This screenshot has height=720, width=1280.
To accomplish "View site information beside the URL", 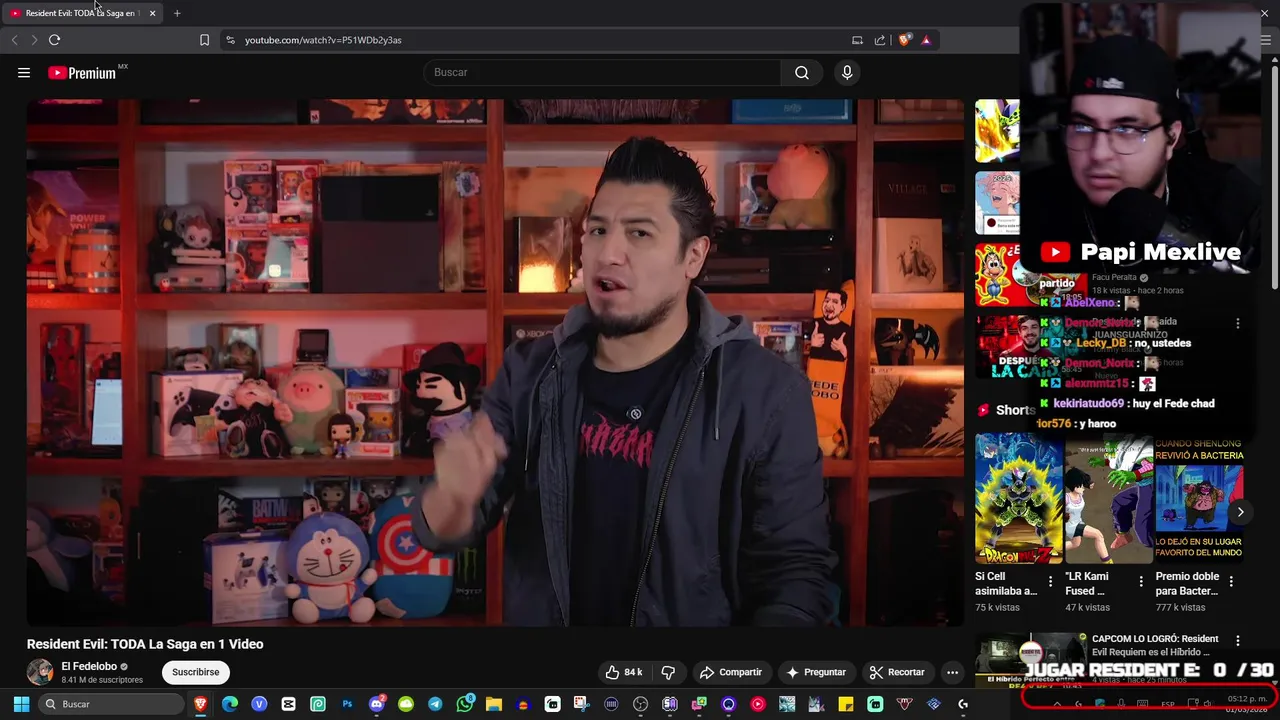I will 230,40.
